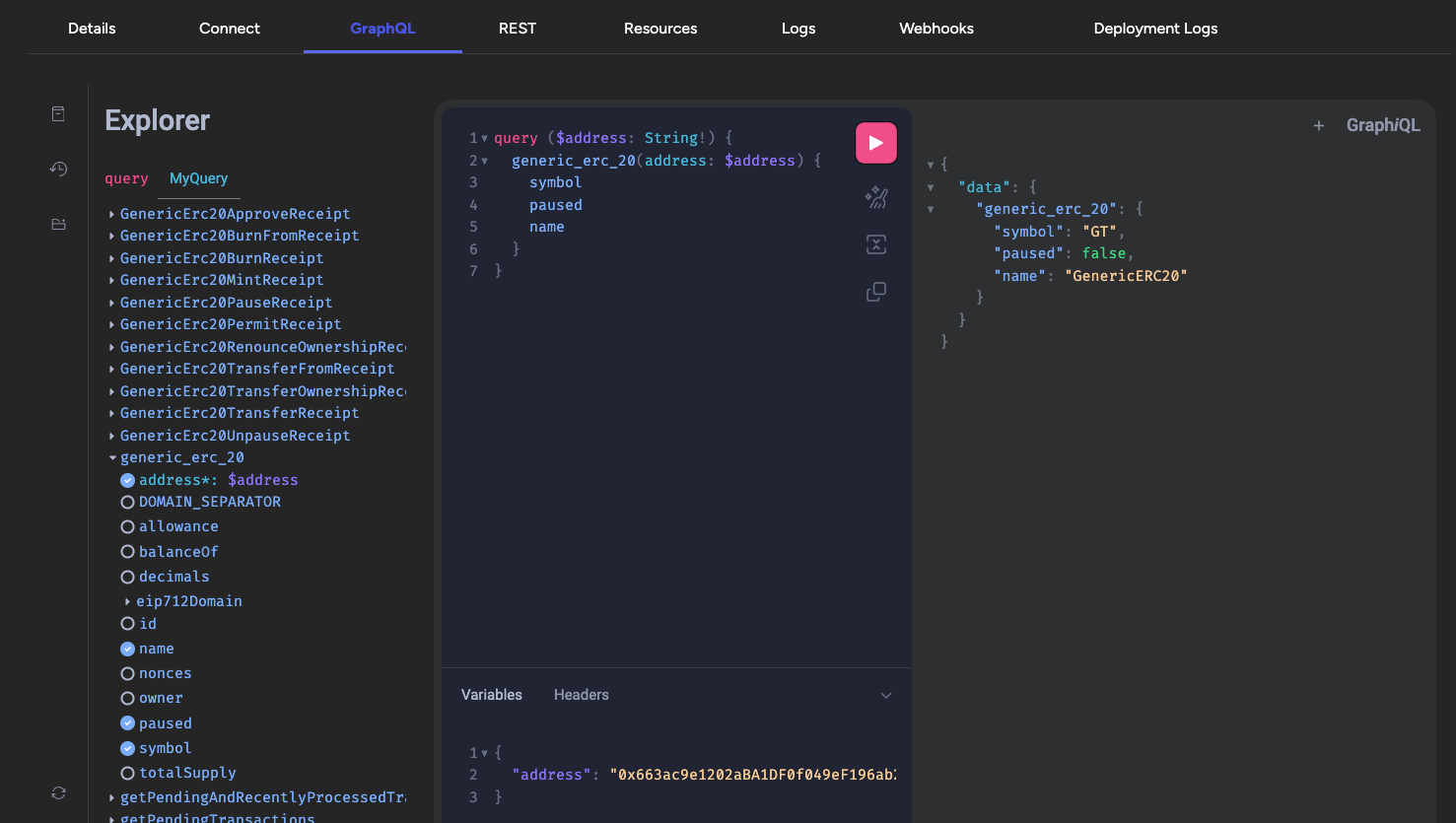Screen dimensions: 1456x823
Task: Check the decimals field in generic_erc_20
Action: (127, 576)
